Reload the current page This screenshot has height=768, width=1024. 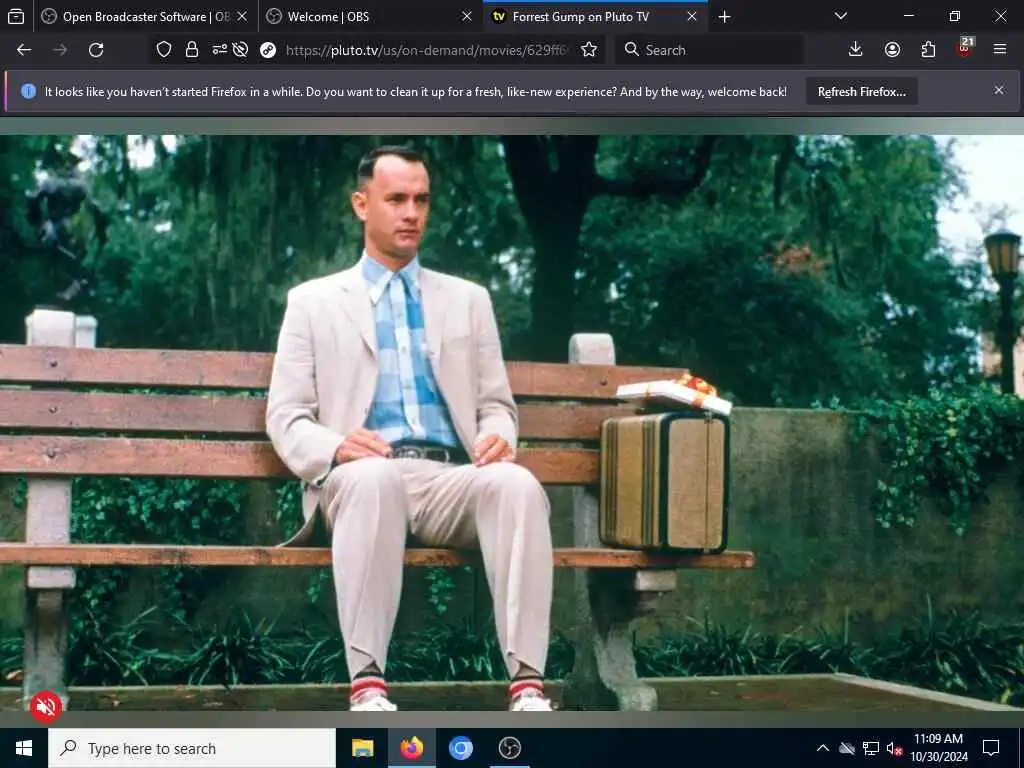click(x=96, y=50)
